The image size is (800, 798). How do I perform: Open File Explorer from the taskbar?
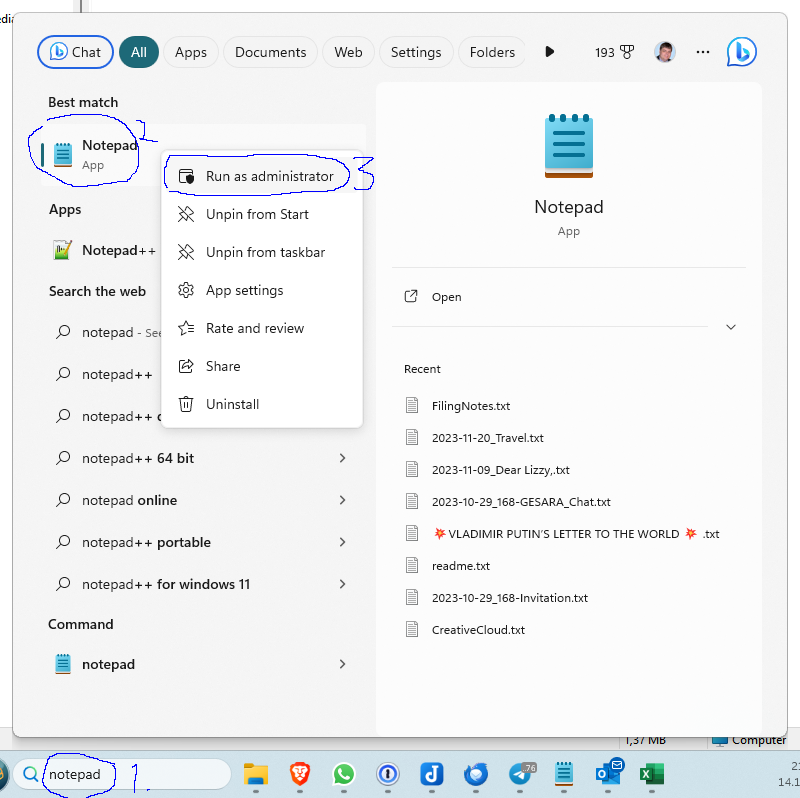tap(256, 773)
